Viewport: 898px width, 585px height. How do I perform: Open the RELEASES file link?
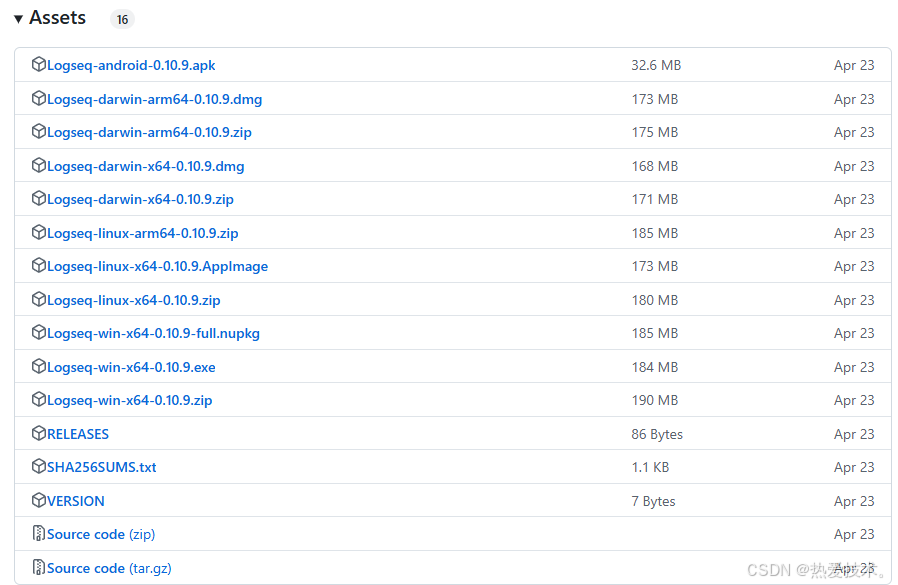78,434
